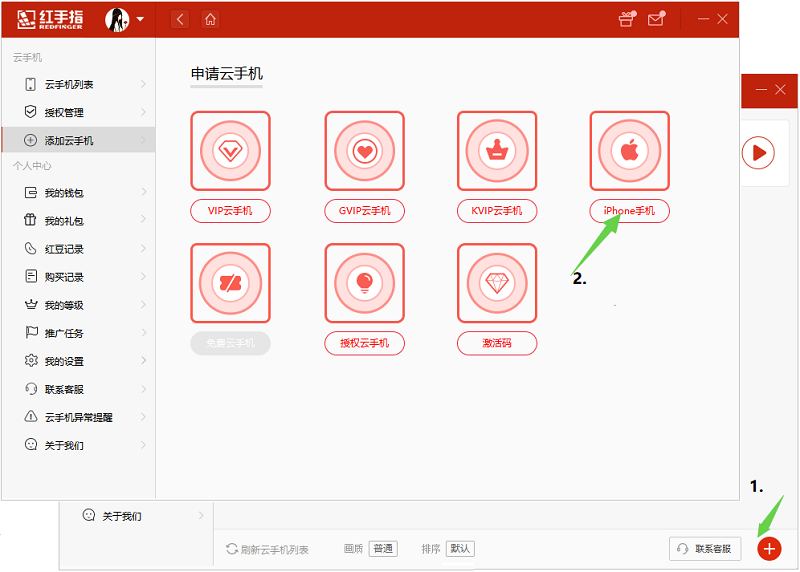Viewport: 800px width, 572px height.
Task: Click the iPhone手机 button
Action: pyautogui.click(x=630, y=211)
